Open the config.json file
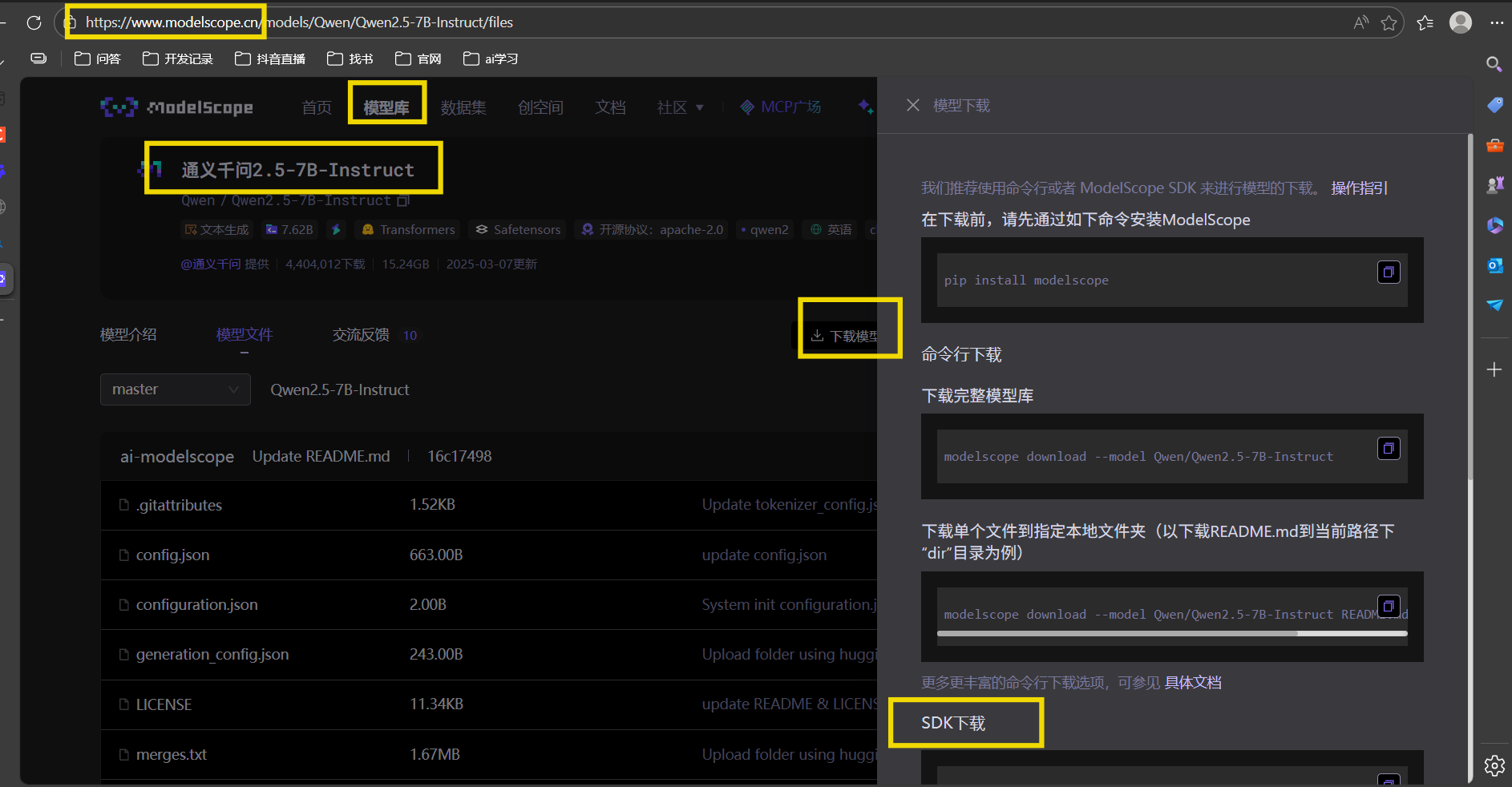 172,555
